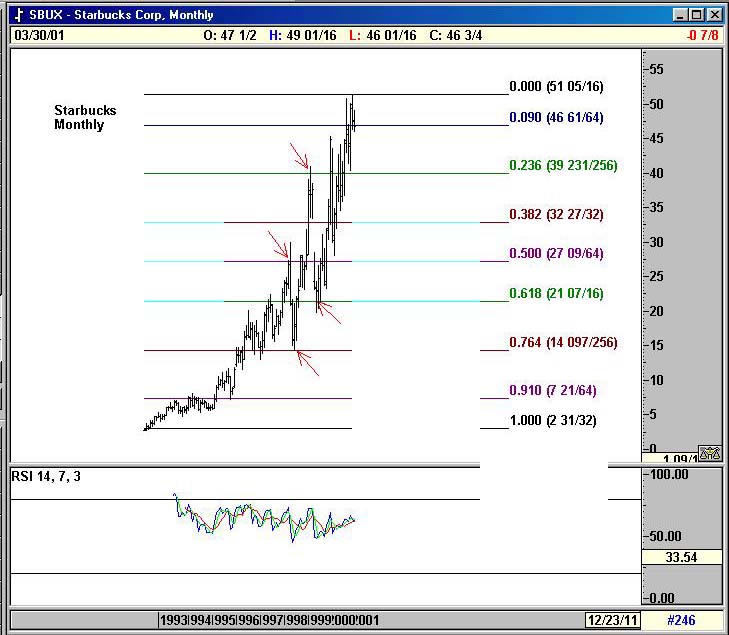Click the 03/30/01 date in data bar
The width and height of the screenshot is (729, 635).
(x=37, y=35)
